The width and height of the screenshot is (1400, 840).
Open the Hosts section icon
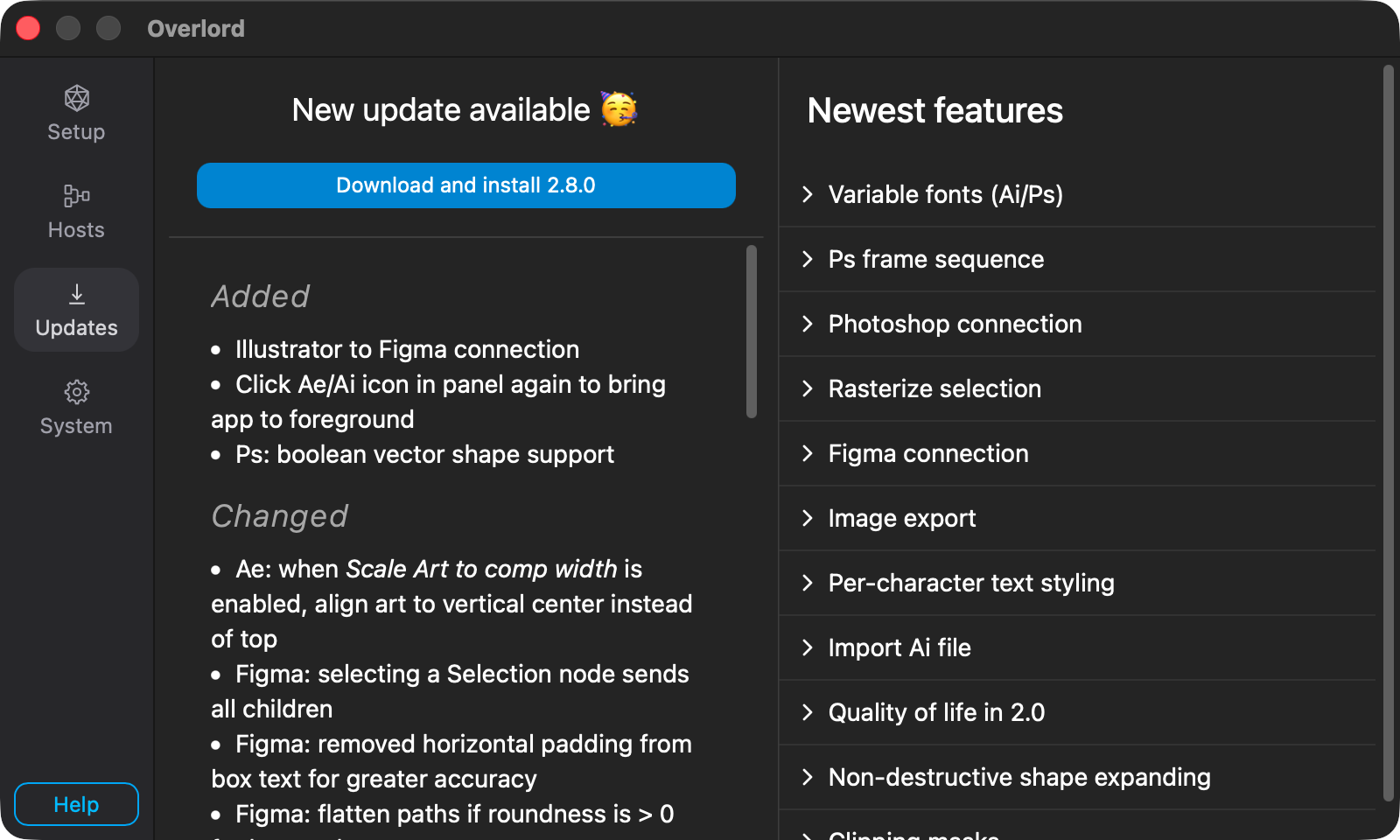(x=76, y=195)
